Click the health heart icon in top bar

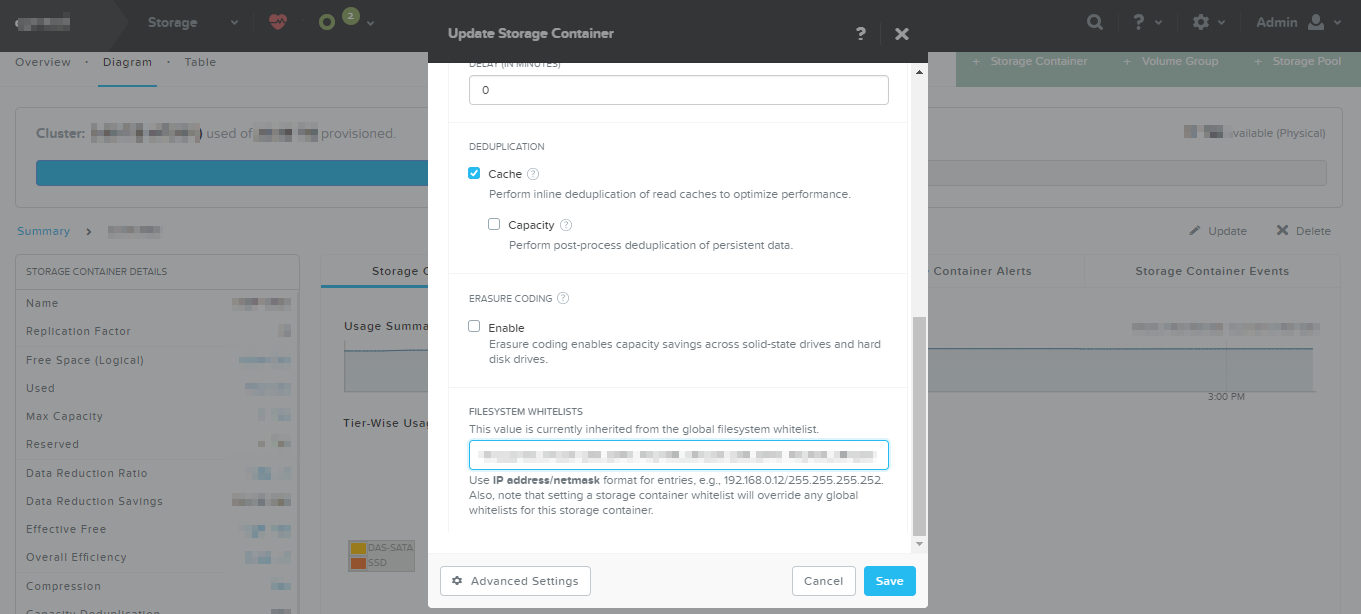pos(278,22)
